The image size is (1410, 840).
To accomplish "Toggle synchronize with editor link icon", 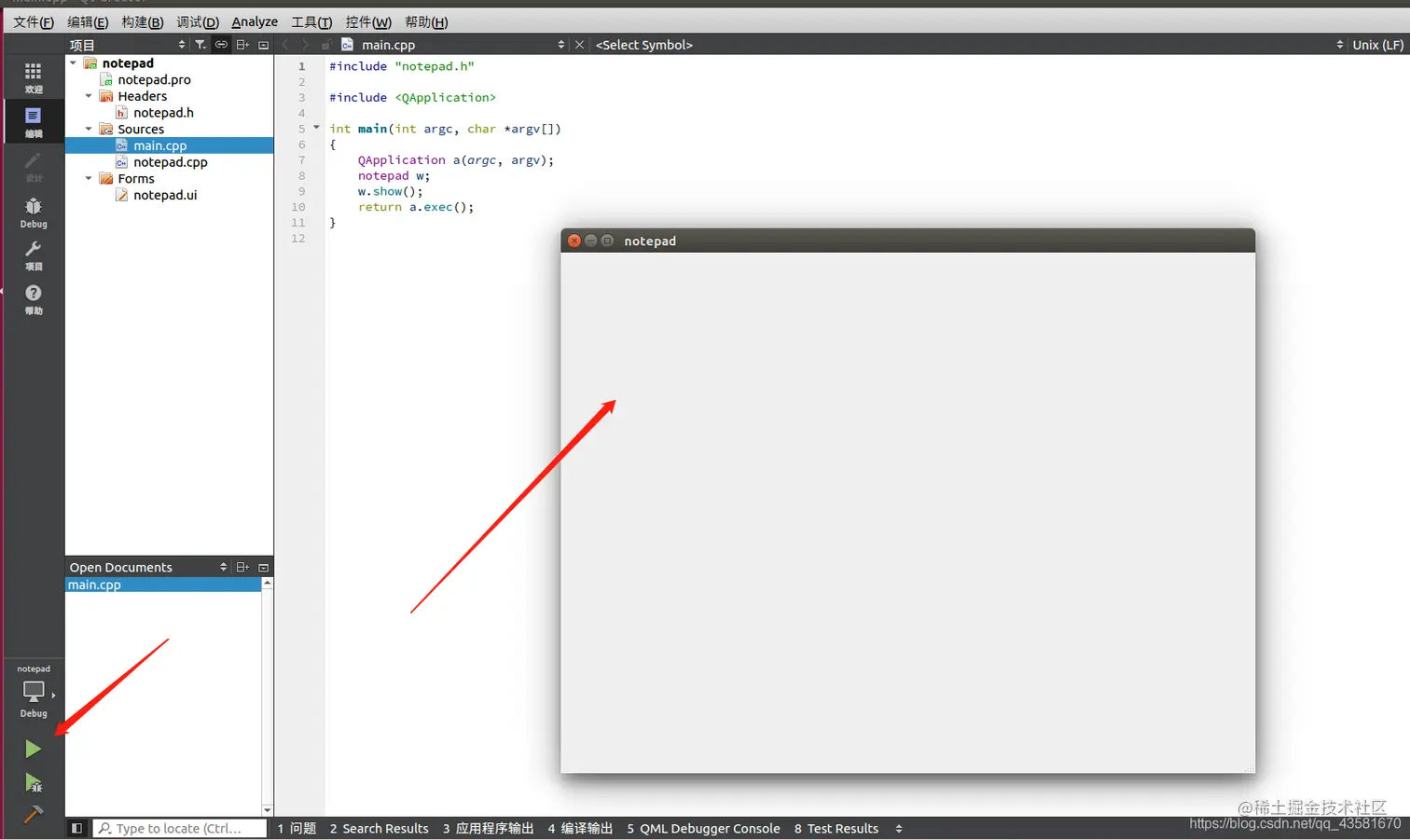I will [x=221, y=45].
